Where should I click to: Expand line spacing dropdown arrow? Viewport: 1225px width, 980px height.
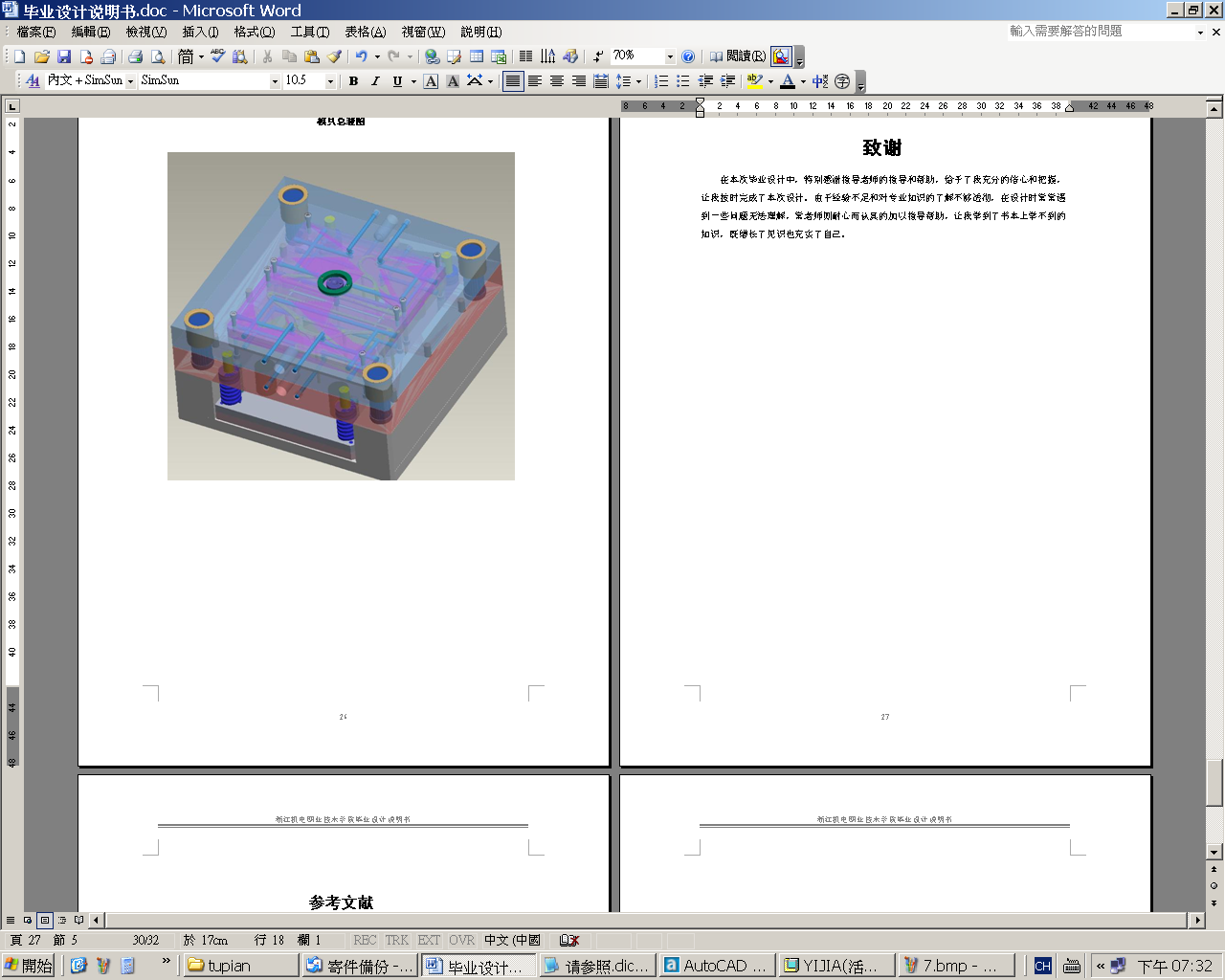point(638,81)
